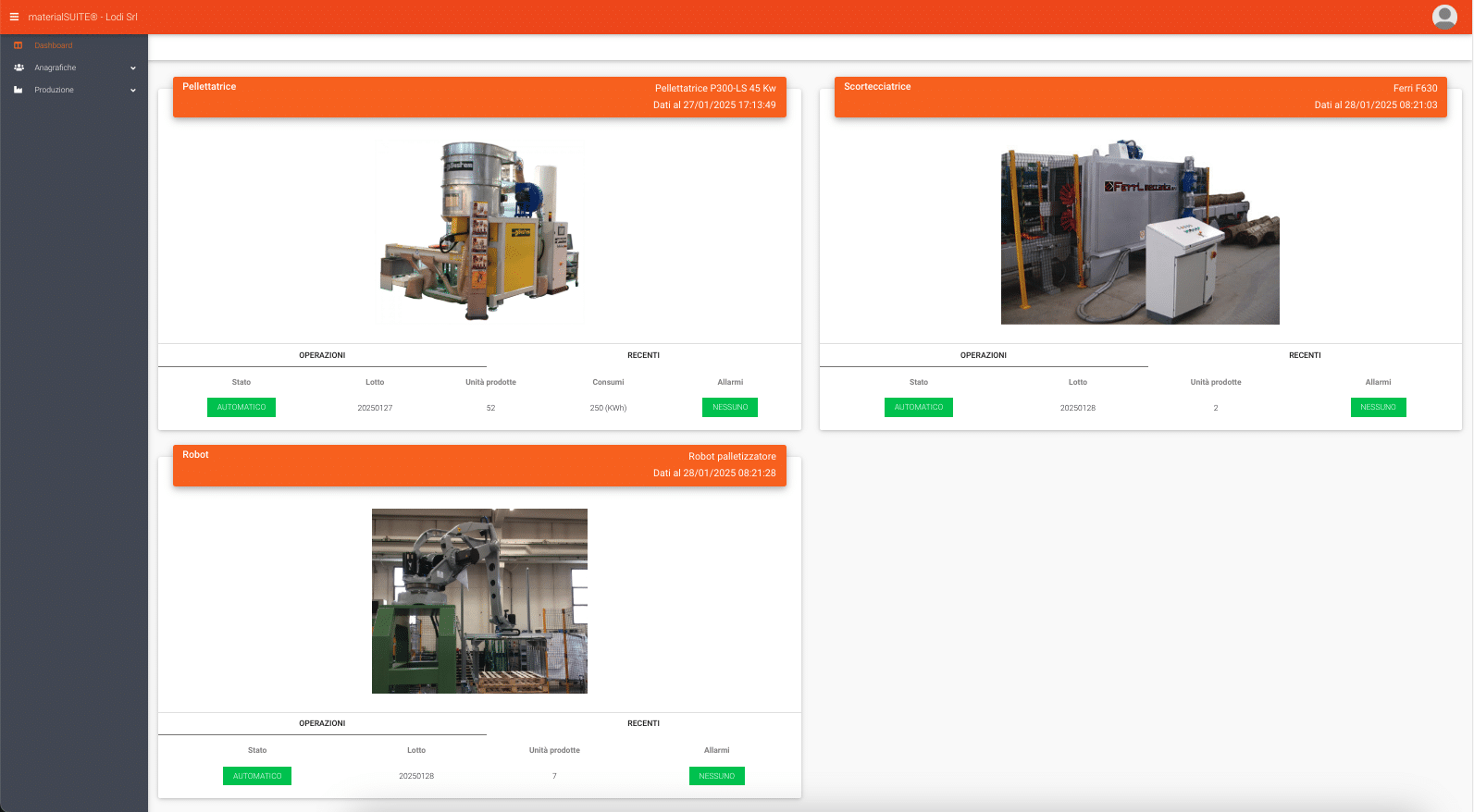Select Operazioni tab in Scortecciatrice card
1474x812 pixels.
[983, 355]
